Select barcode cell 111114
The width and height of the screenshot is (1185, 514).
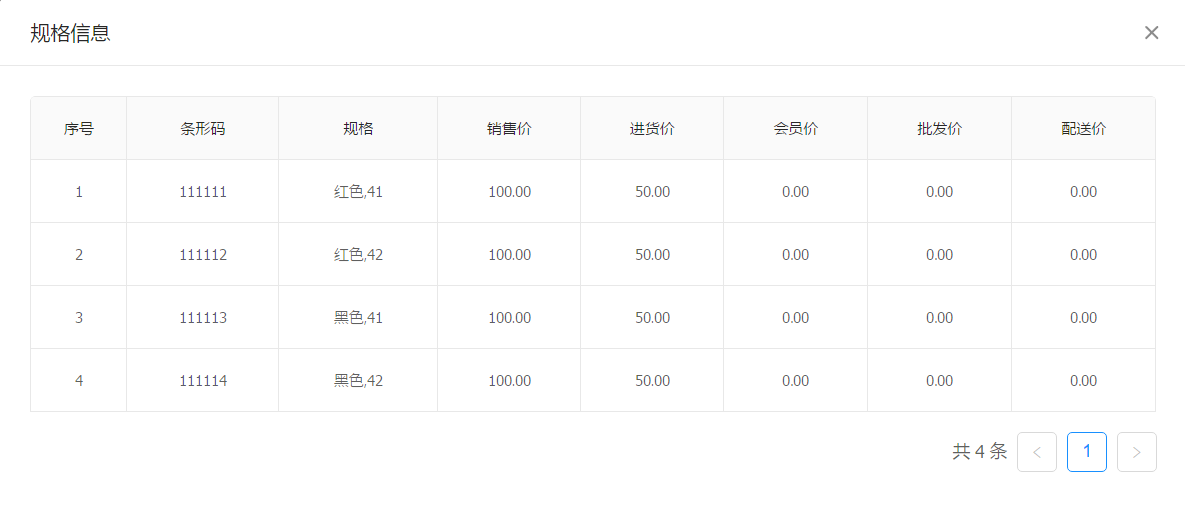[x=203, y=381]
